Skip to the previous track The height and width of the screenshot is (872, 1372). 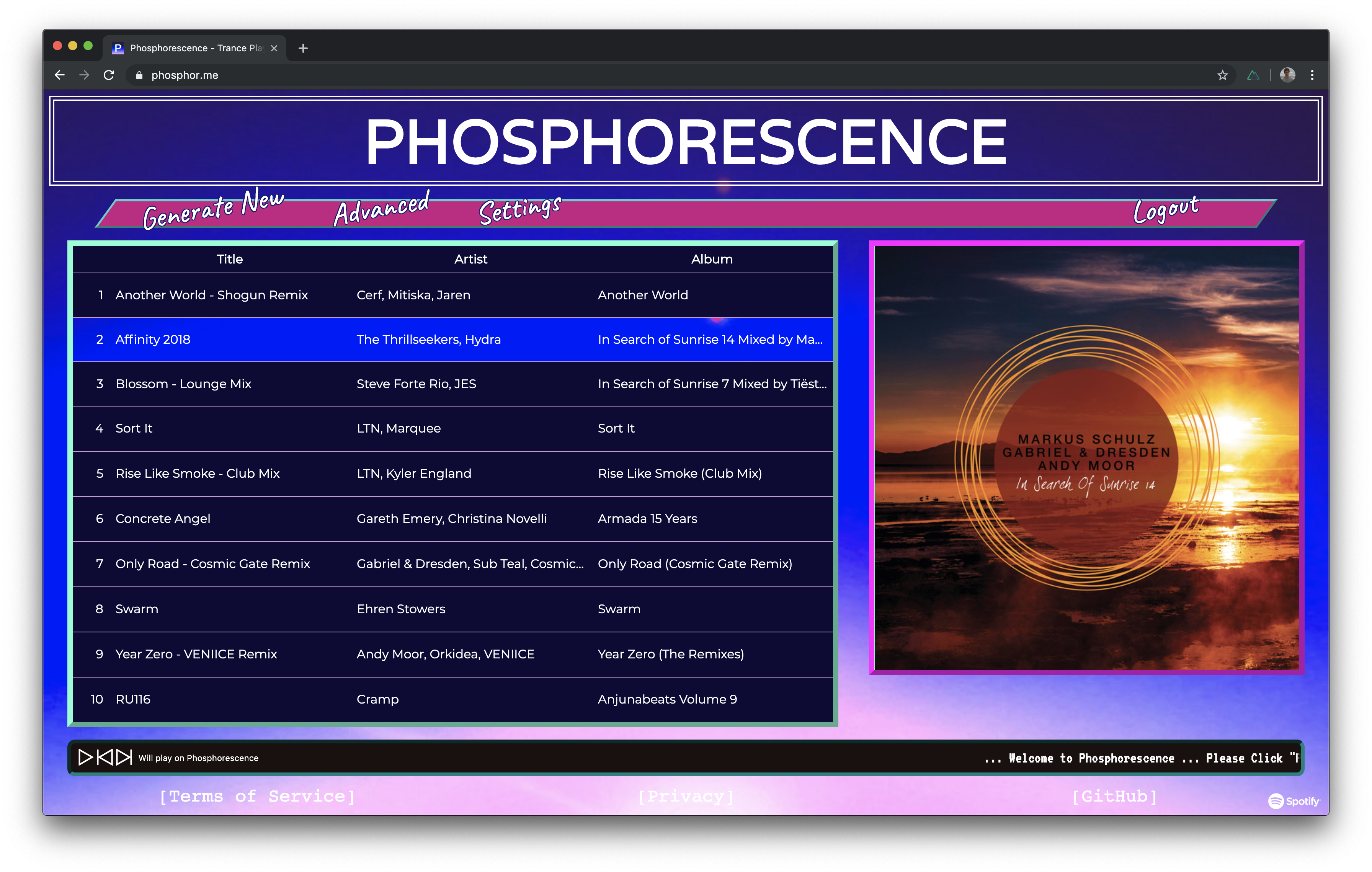(x=105, y=757)
